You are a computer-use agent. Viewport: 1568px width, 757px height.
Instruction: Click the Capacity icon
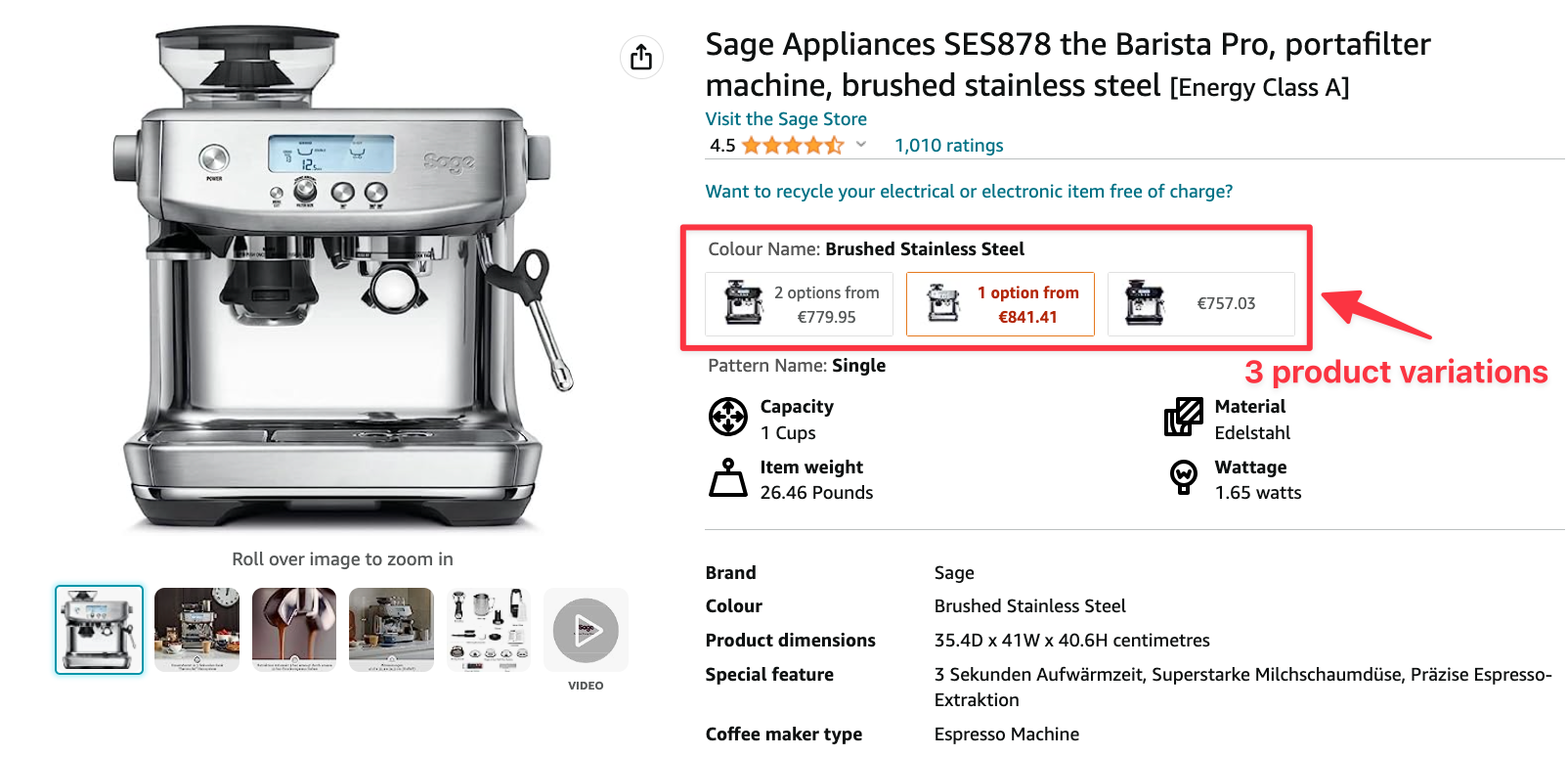728,418
